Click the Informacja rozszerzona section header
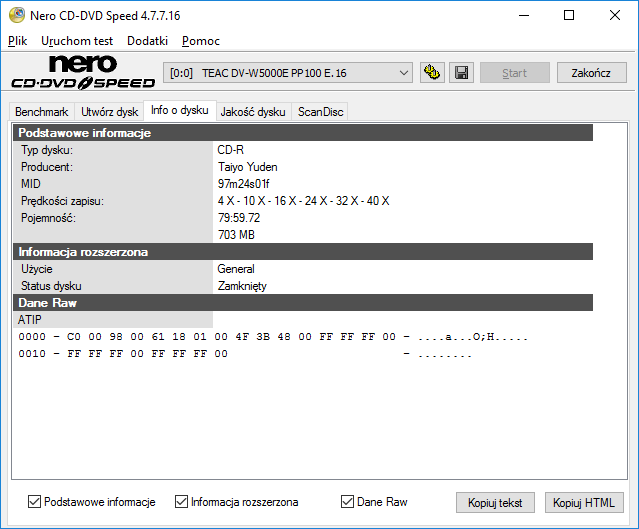Screen dimensions: 639x529 click(x=303, y=252)
